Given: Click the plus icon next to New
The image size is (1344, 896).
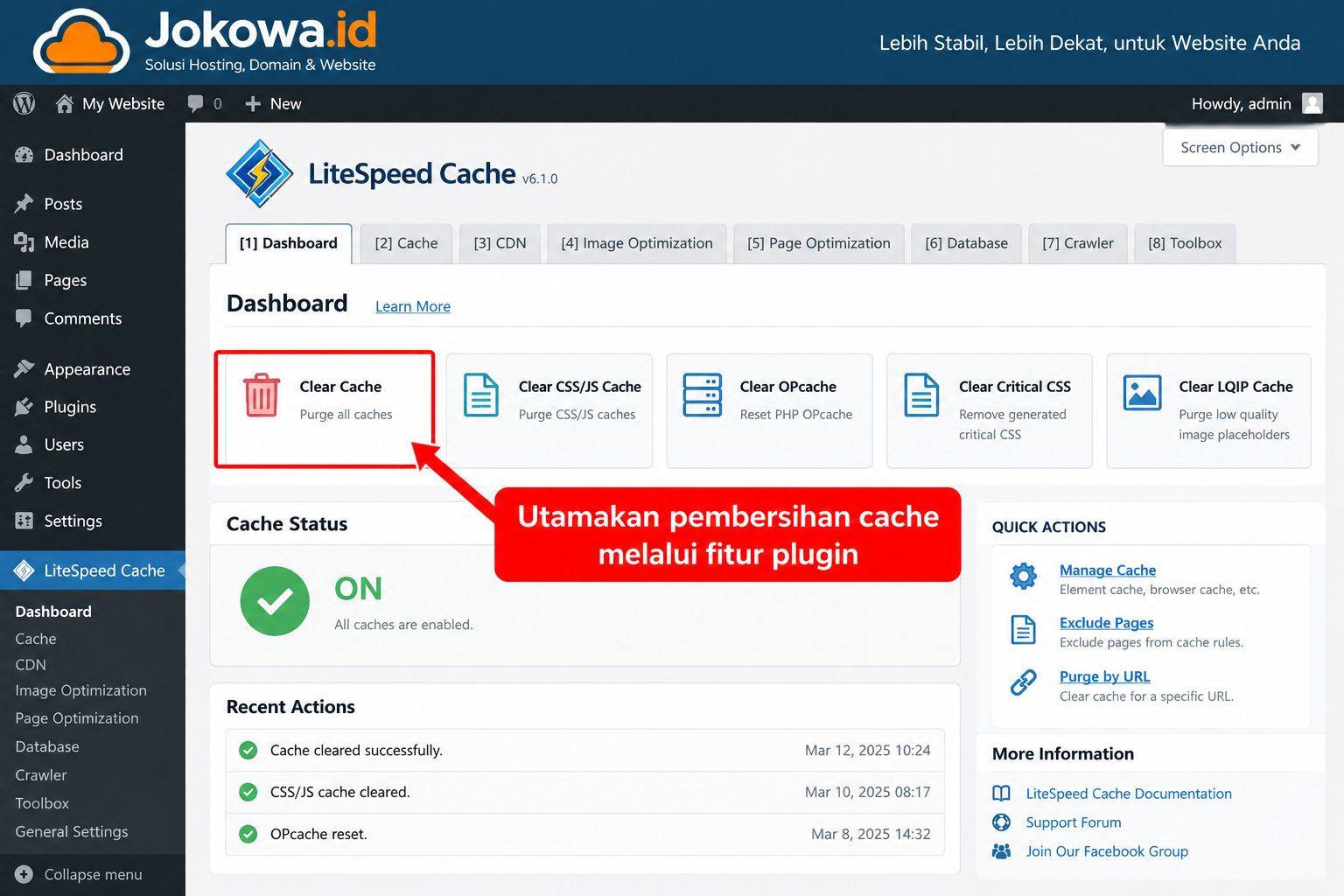Looking at the screenshot, I should click(253, 104).
